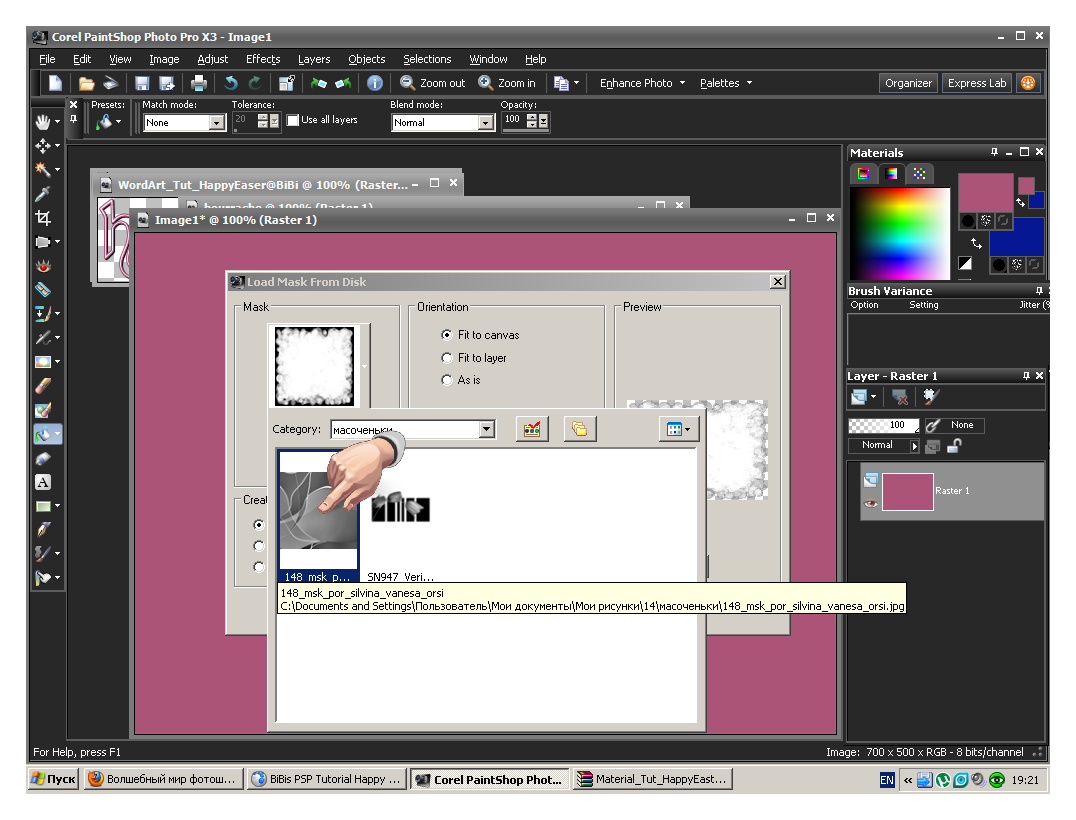Click the Redo toolbar arrow
Screen dimensions: 1076x820
click(x=255, y=83)
